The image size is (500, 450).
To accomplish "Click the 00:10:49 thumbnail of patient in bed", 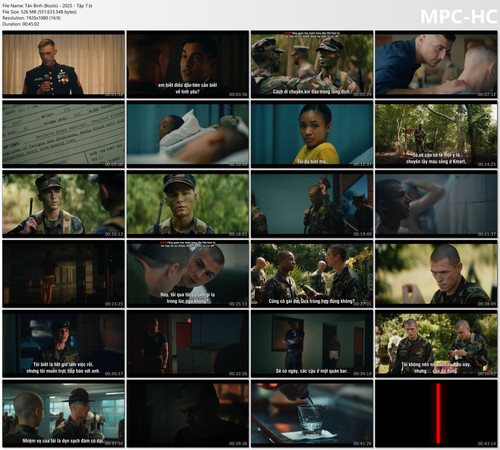I will tap(188, 134).
